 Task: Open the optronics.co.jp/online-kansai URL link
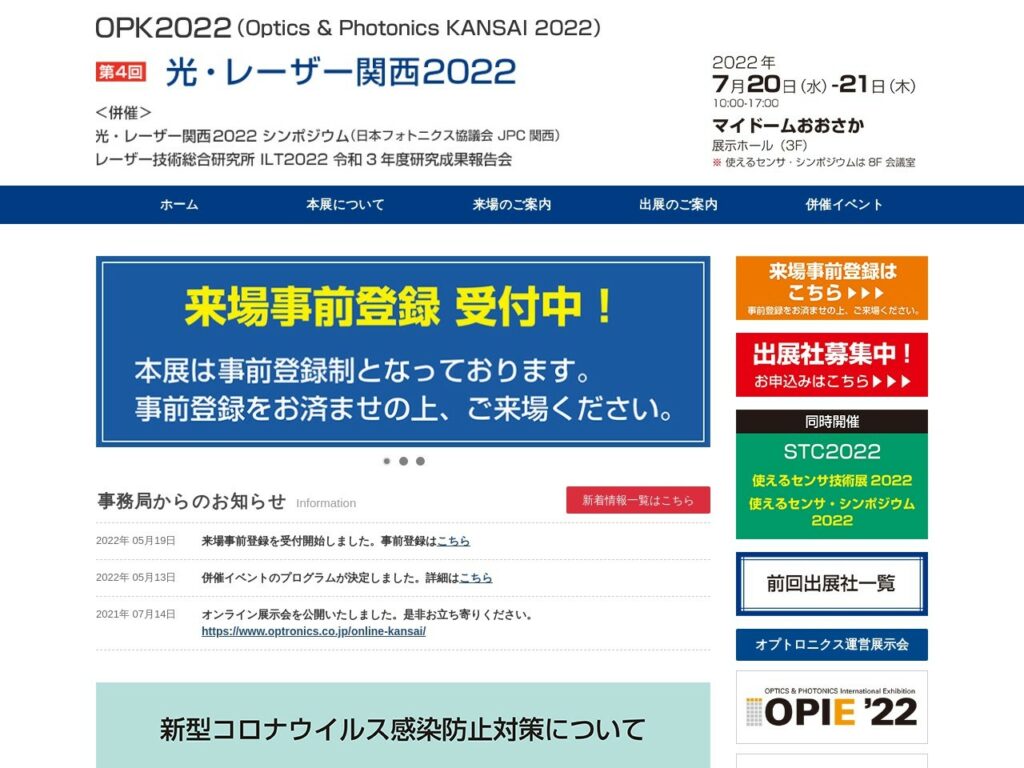click(313, 632)
